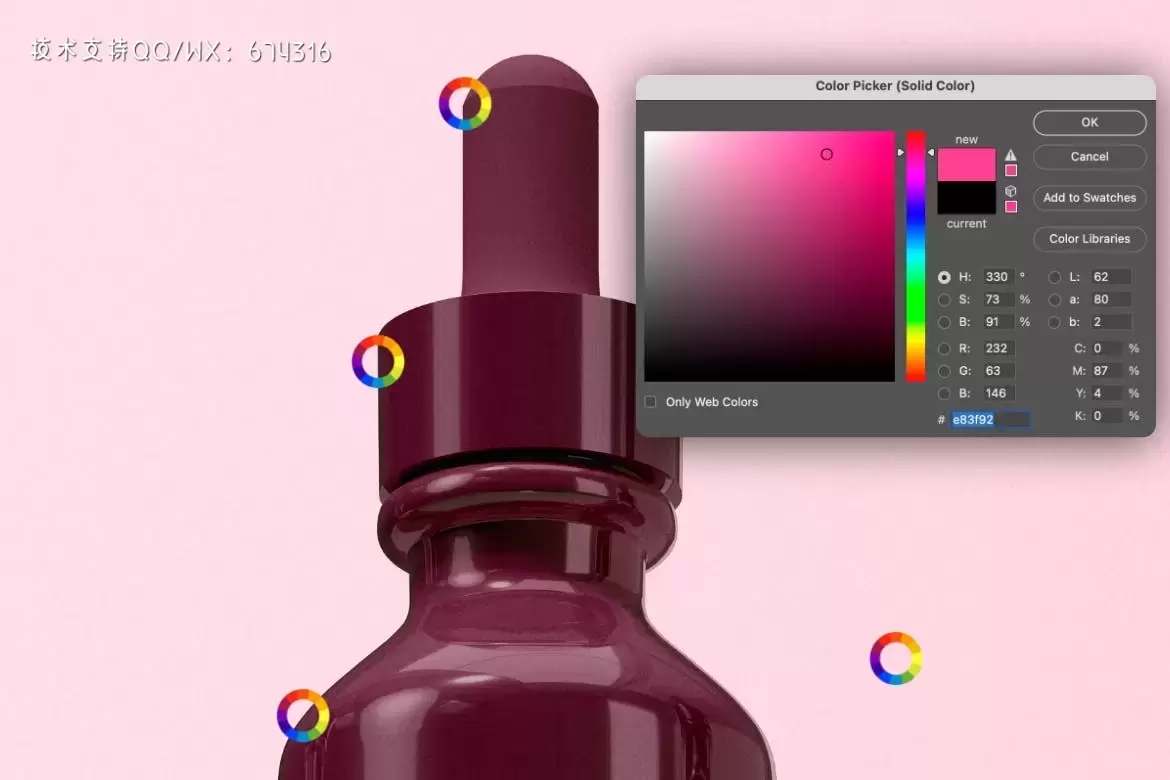Select the R red channel radio button
1170x780 pixels.
tap(944, 349)
